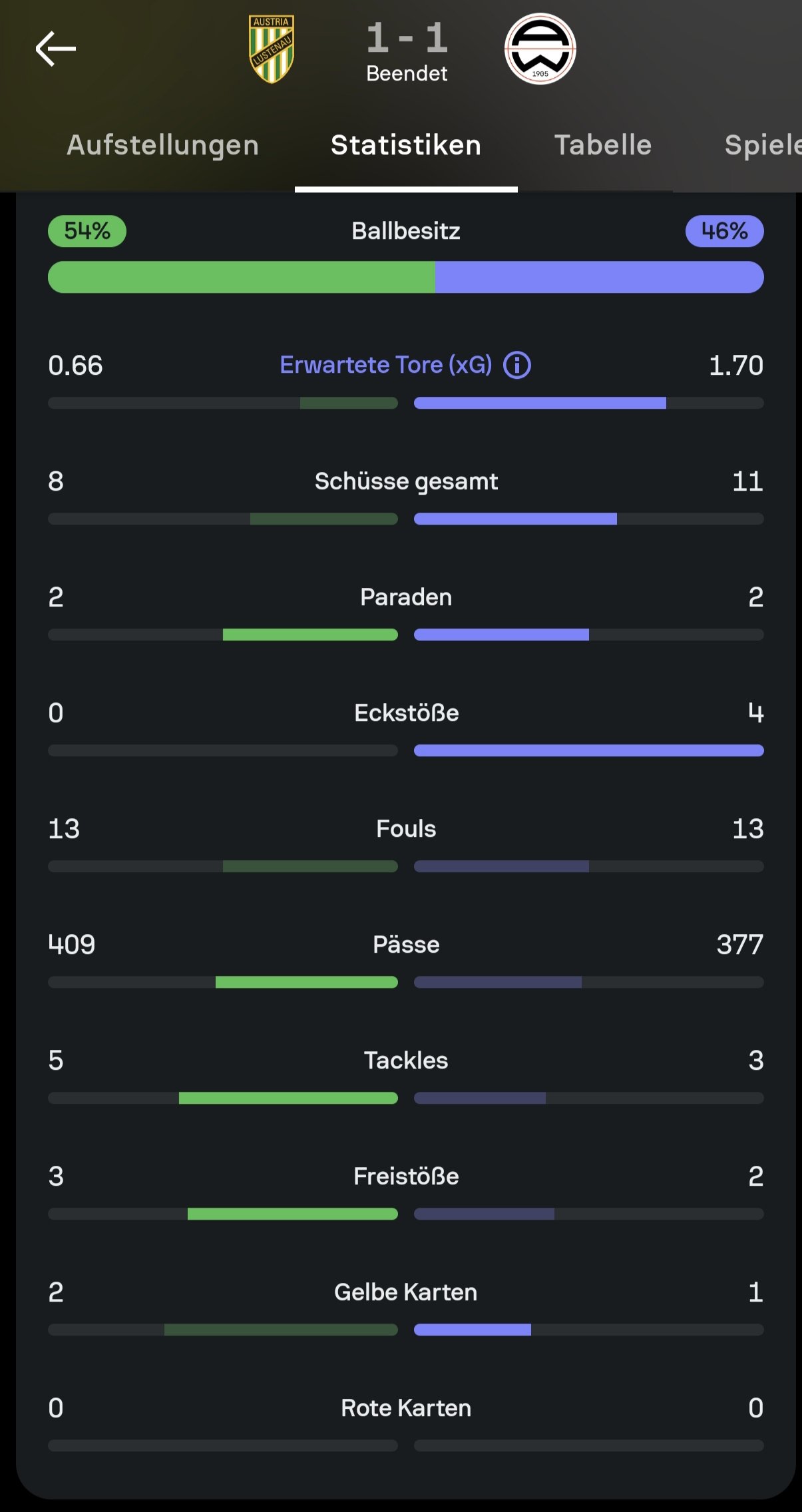Click the purple Eckstöße bar

pos(588,750)
